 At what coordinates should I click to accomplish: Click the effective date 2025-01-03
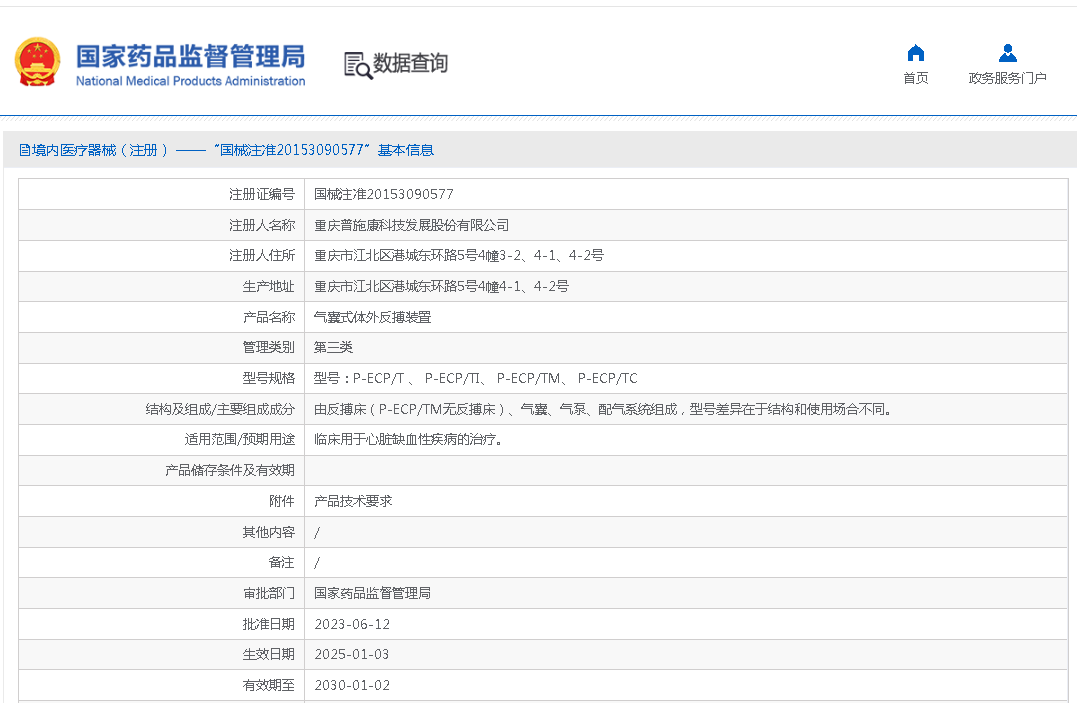click(352, 654)
